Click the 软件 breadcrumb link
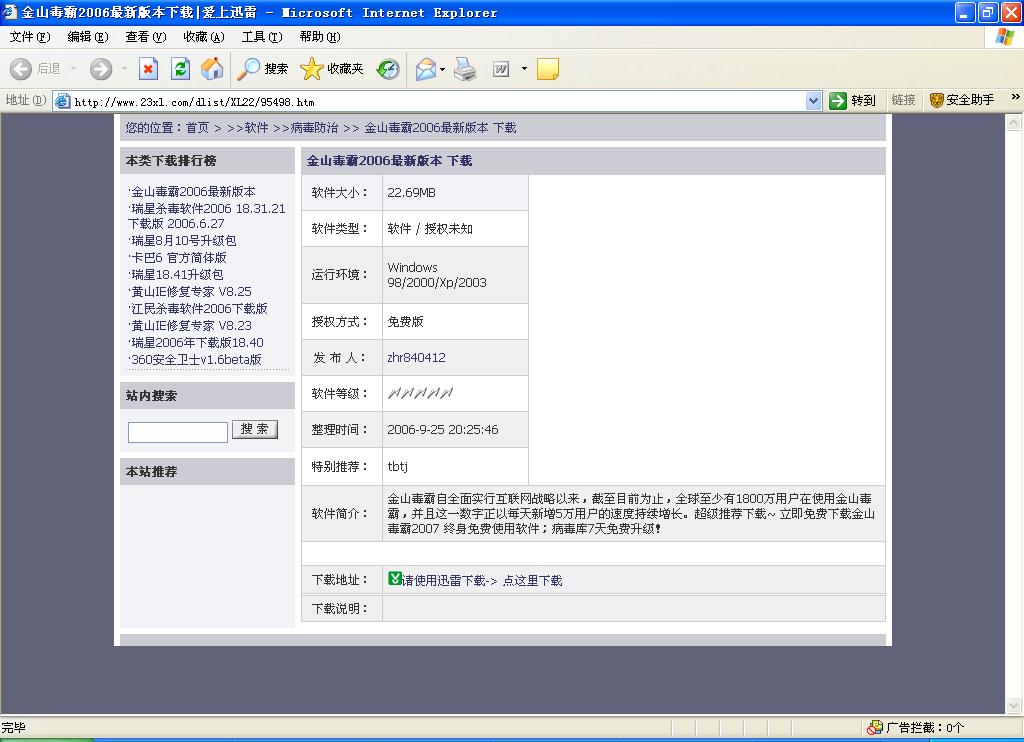This screenshot has height=742, width=1024. pos(257,127)
